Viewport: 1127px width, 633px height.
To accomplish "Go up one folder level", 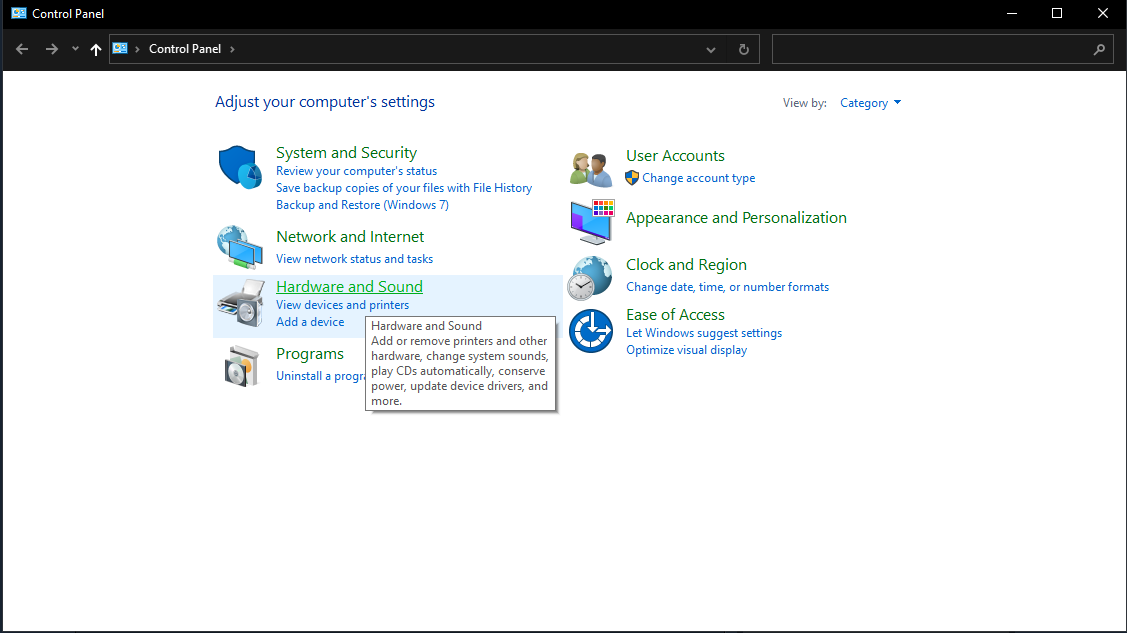I will point(96,49).
